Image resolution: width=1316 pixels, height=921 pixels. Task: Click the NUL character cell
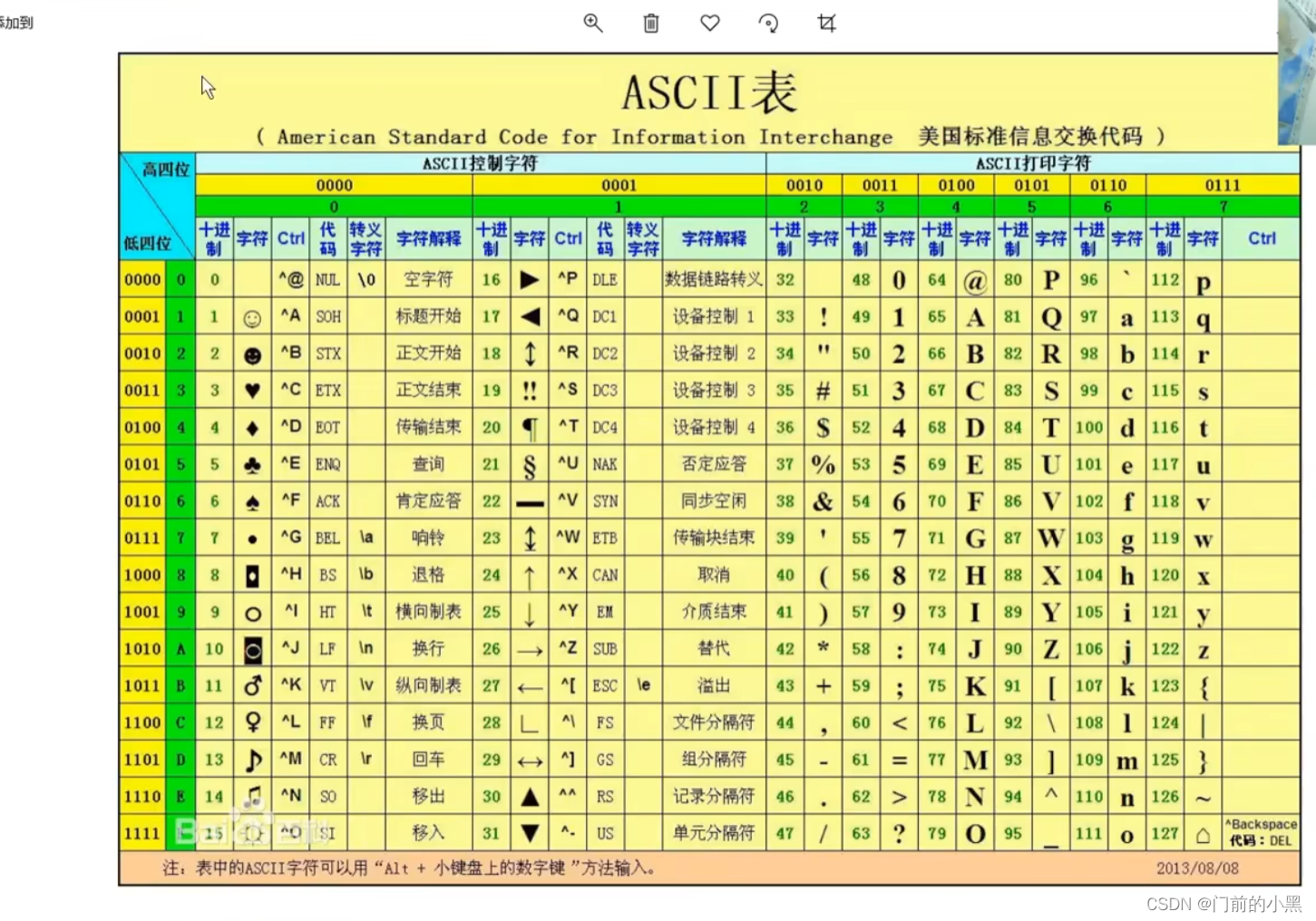[x=327, y=279]
